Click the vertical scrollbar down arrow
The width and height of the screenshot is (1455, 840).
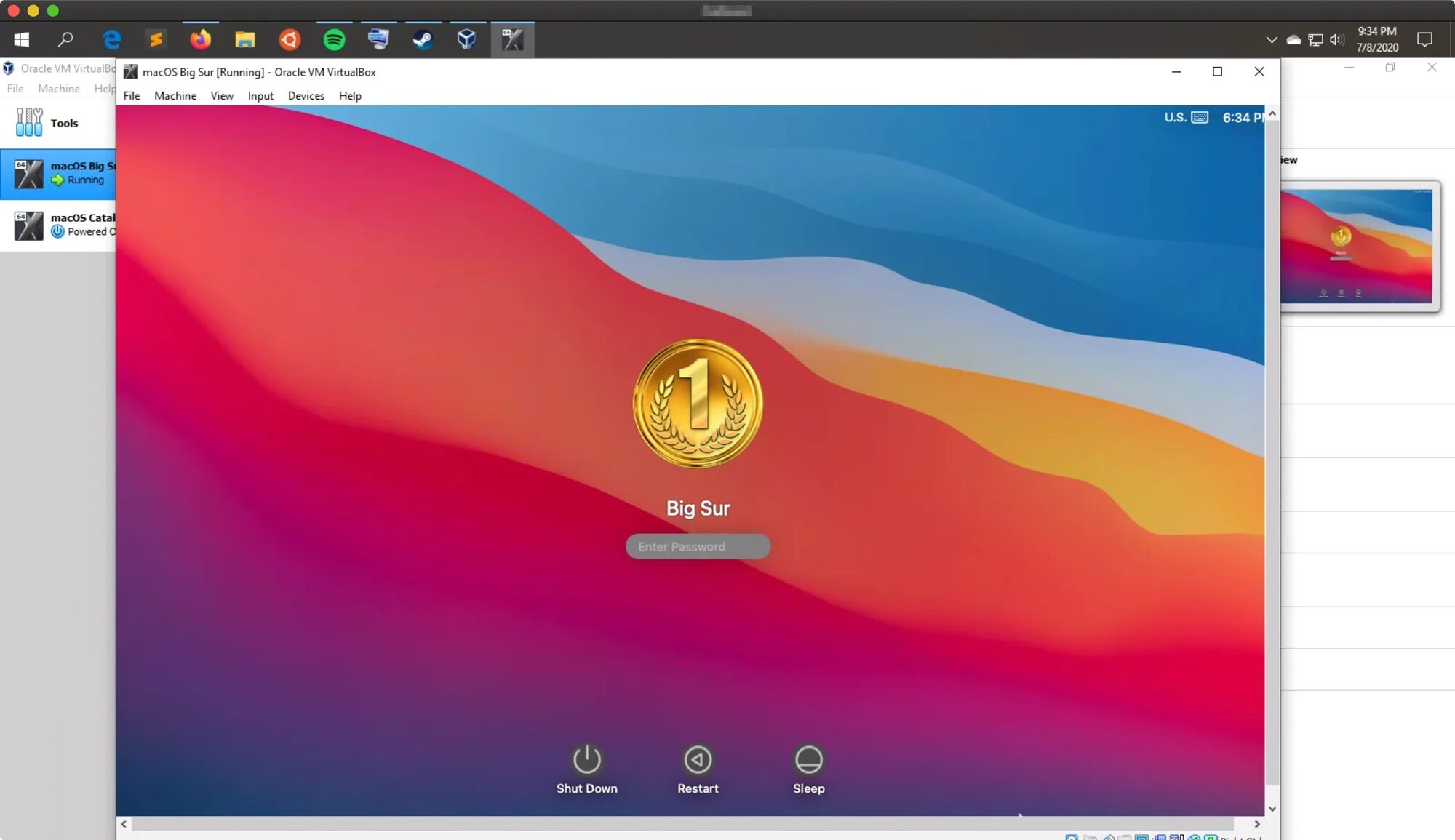[1272, 808]
